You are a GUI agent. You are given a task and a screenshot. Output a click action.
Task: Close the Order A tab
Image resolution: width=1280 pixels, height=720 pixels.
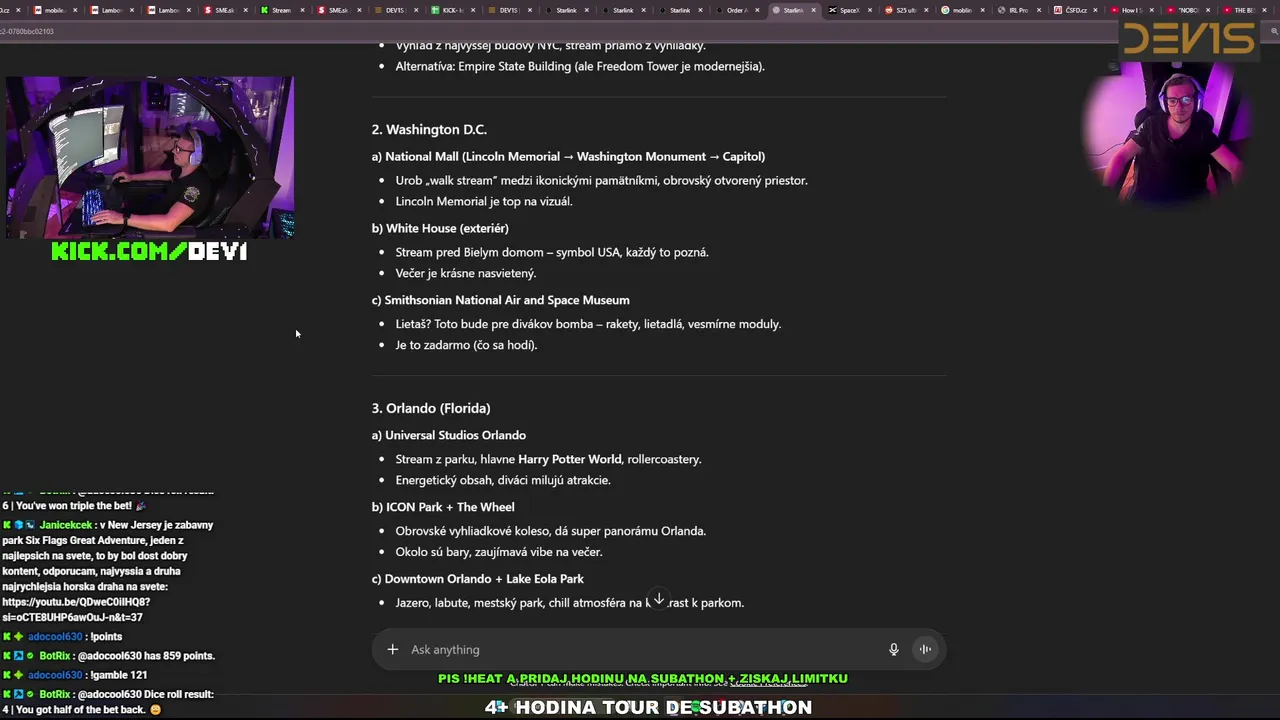757,10
